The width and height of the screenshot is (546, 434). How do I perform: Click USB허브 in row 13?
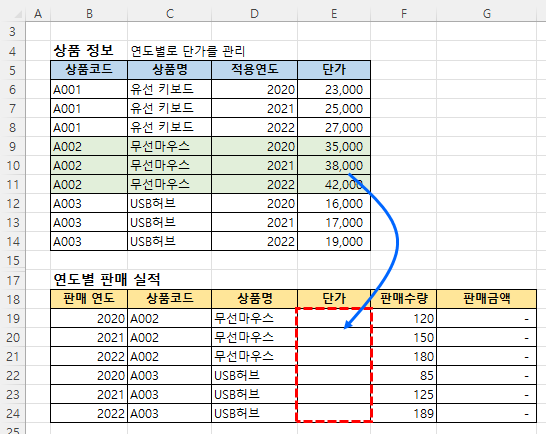pos(170,223)
